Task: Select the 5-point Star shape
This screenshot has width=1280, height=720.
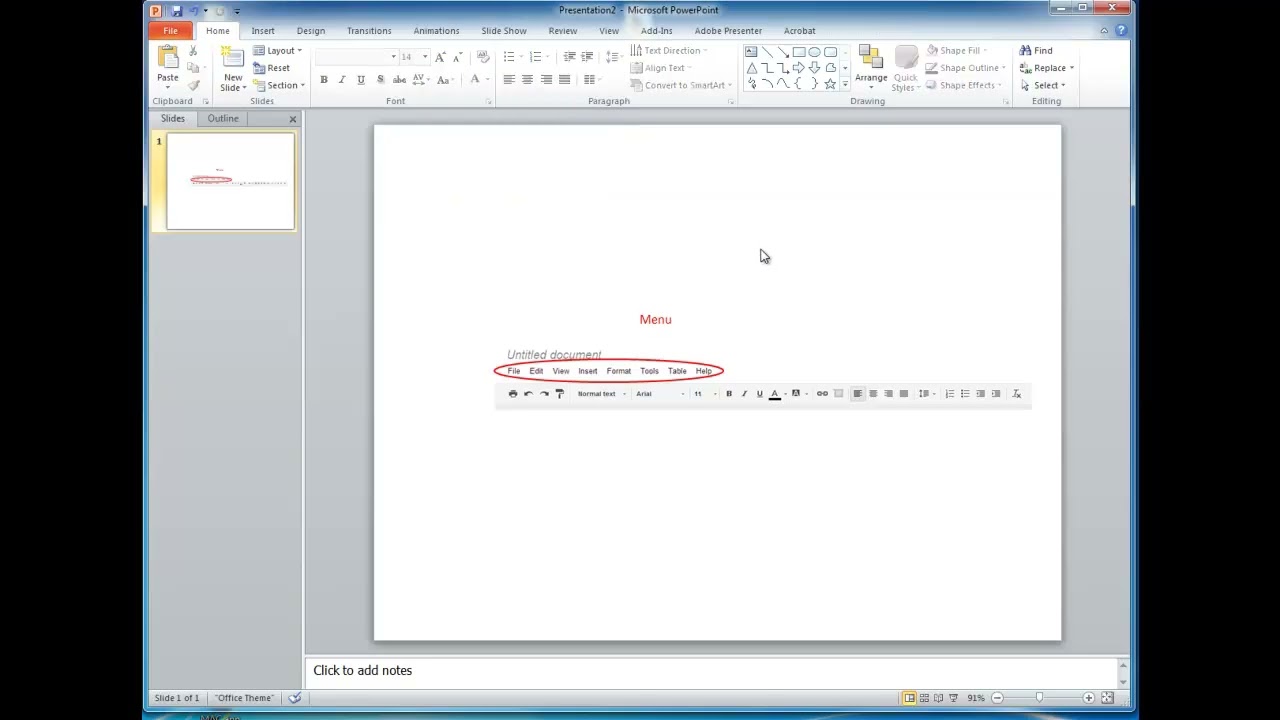Action: click(x=830, y=84)
